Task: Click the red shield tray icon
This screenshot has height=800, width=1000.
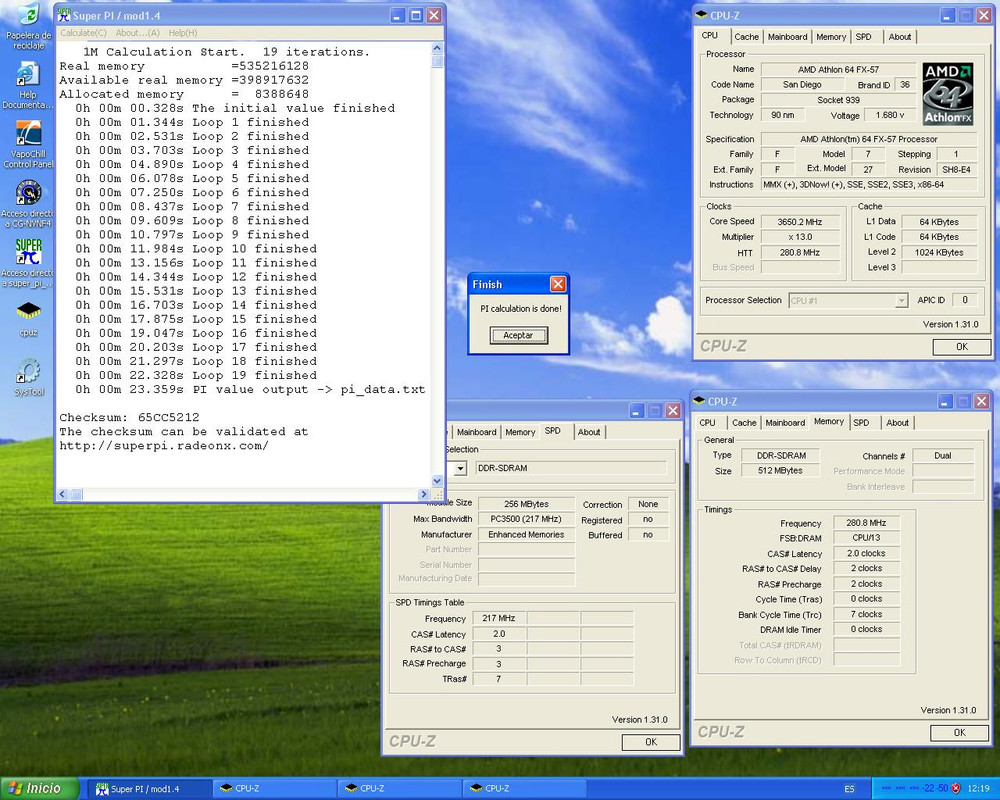Action: click(x=955, y=789)
